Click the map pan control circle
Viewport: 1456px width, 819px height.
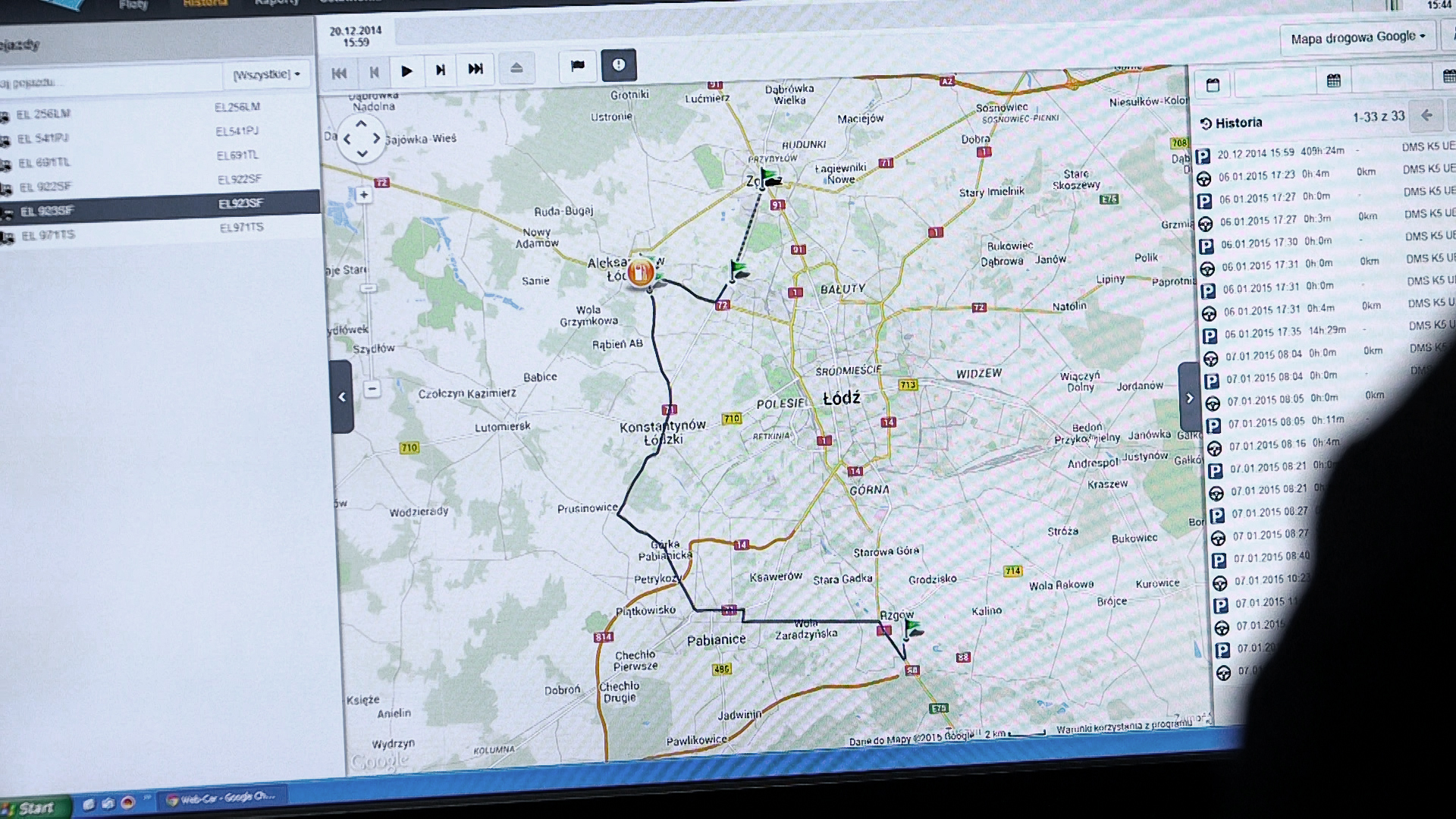pos(362,139)
